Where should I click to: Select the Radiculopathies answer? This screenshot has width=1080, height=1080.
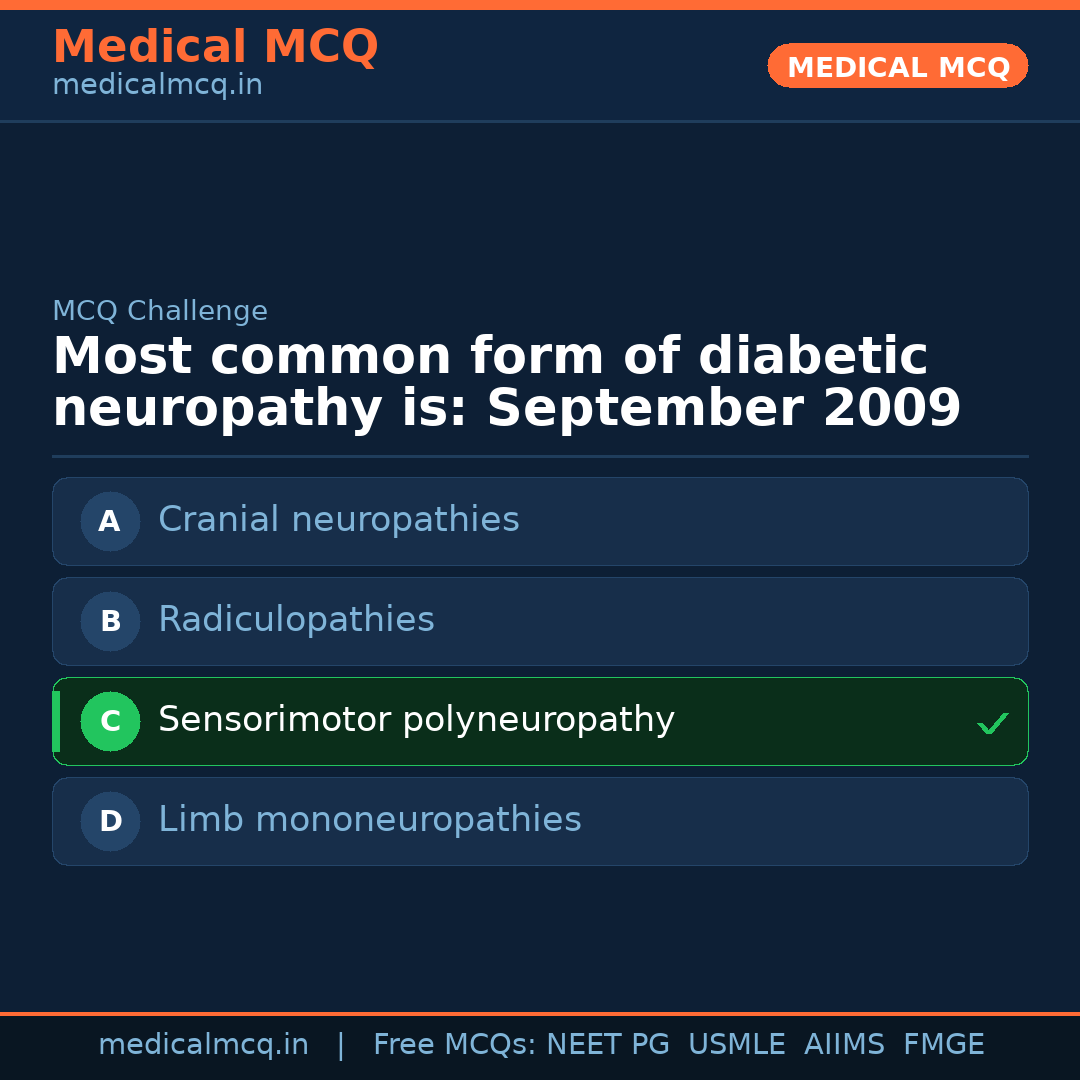(x=296, y=620)
